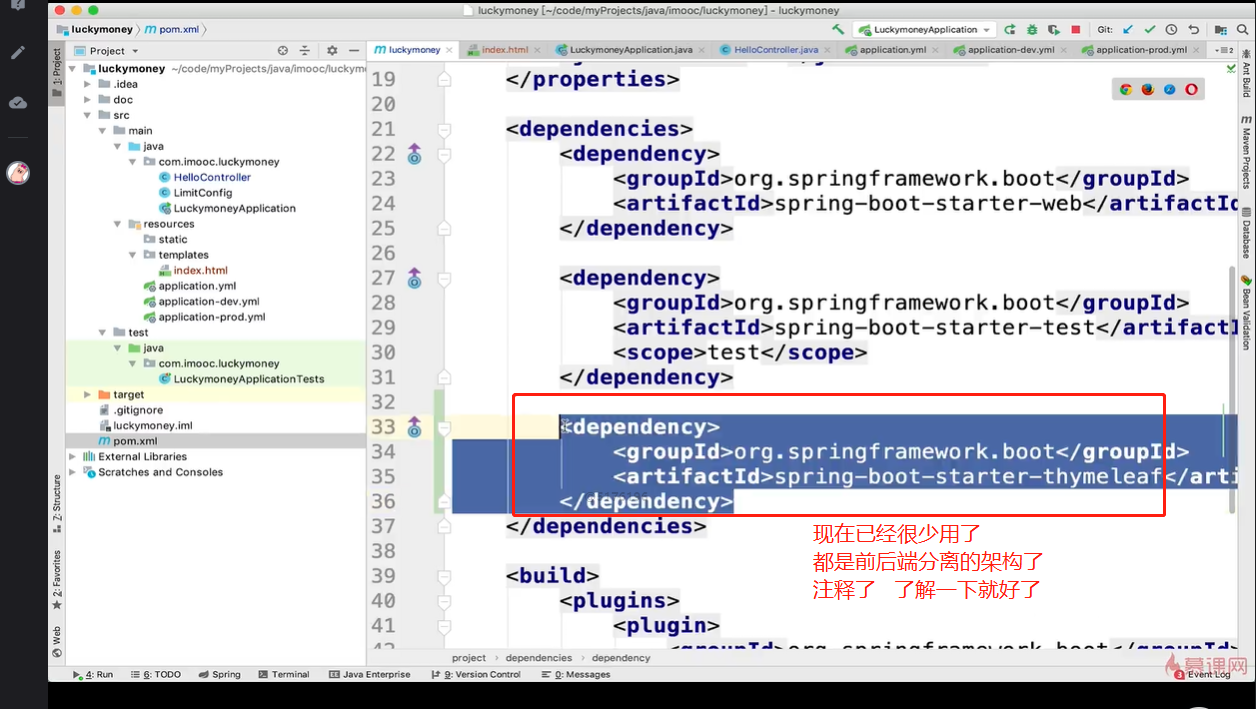Open the Spring tool window
The width and height of the screenshot is (1256, 709).
(220, 675)
